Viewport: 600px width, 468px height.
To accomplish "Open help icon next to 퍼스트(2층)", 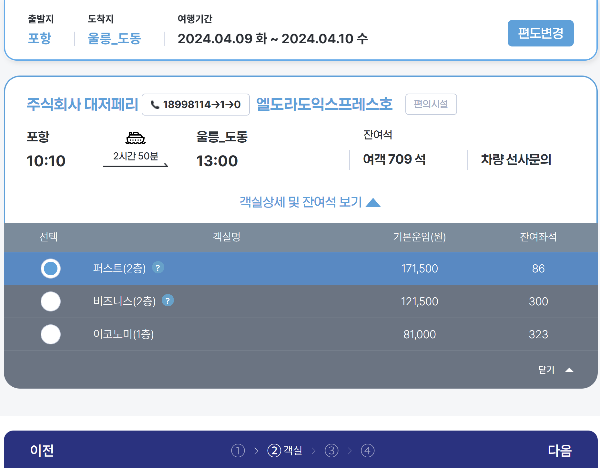I will pyautogui.click(x=158, y=267).
